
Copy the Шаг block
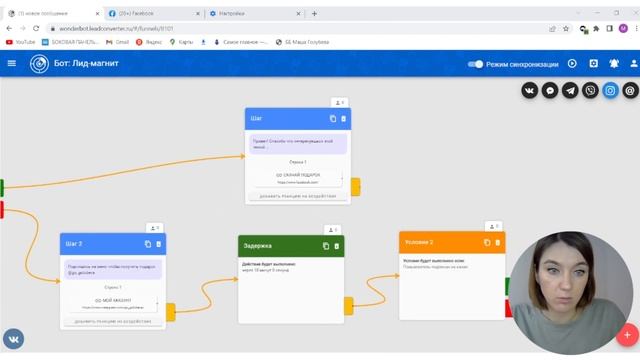point(333,118)
